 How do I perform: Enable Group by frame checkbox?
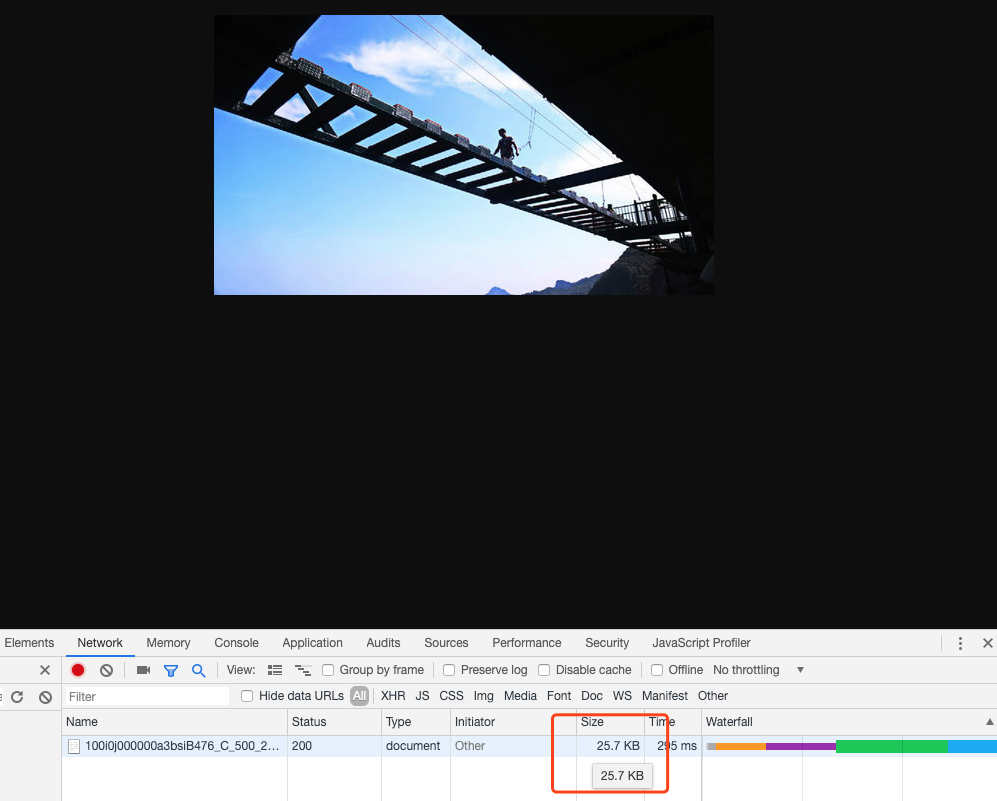pos(328,670)
